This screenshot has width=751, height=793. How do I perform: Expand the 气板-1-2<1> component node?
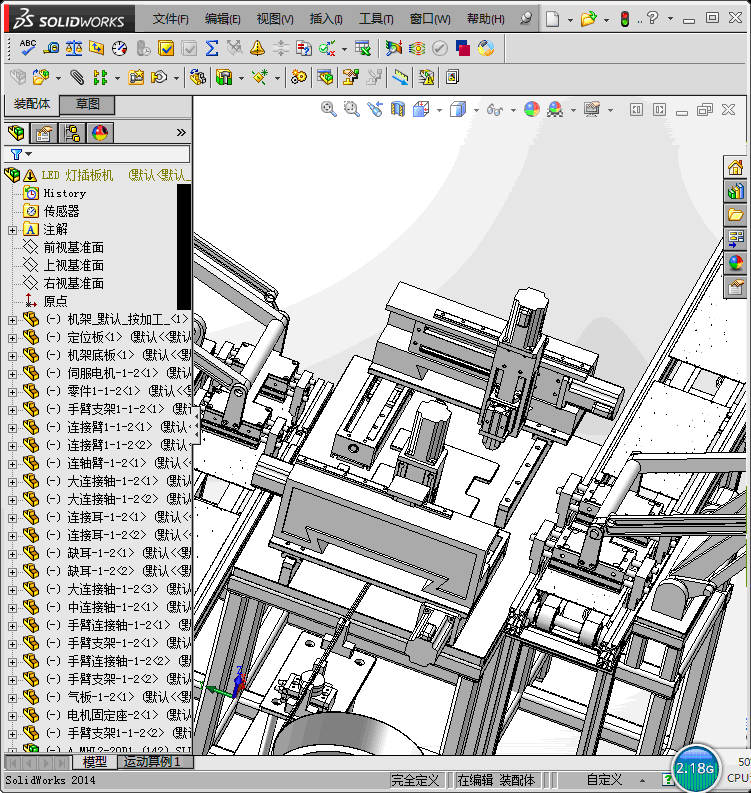[x=12, y=698]
